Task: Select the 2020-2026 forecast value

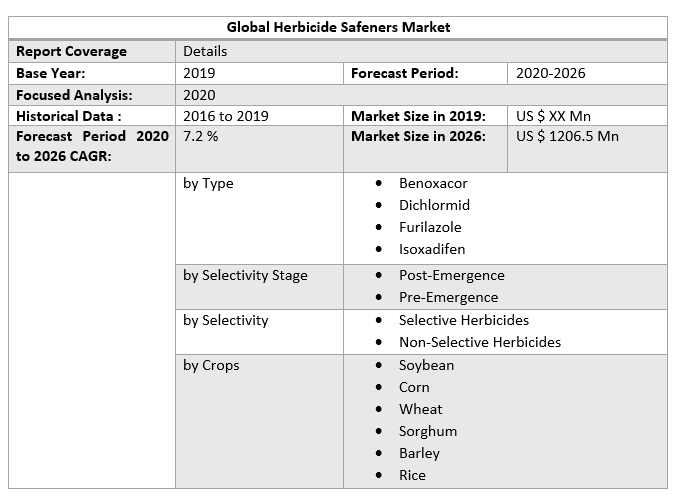Action: 551,73
